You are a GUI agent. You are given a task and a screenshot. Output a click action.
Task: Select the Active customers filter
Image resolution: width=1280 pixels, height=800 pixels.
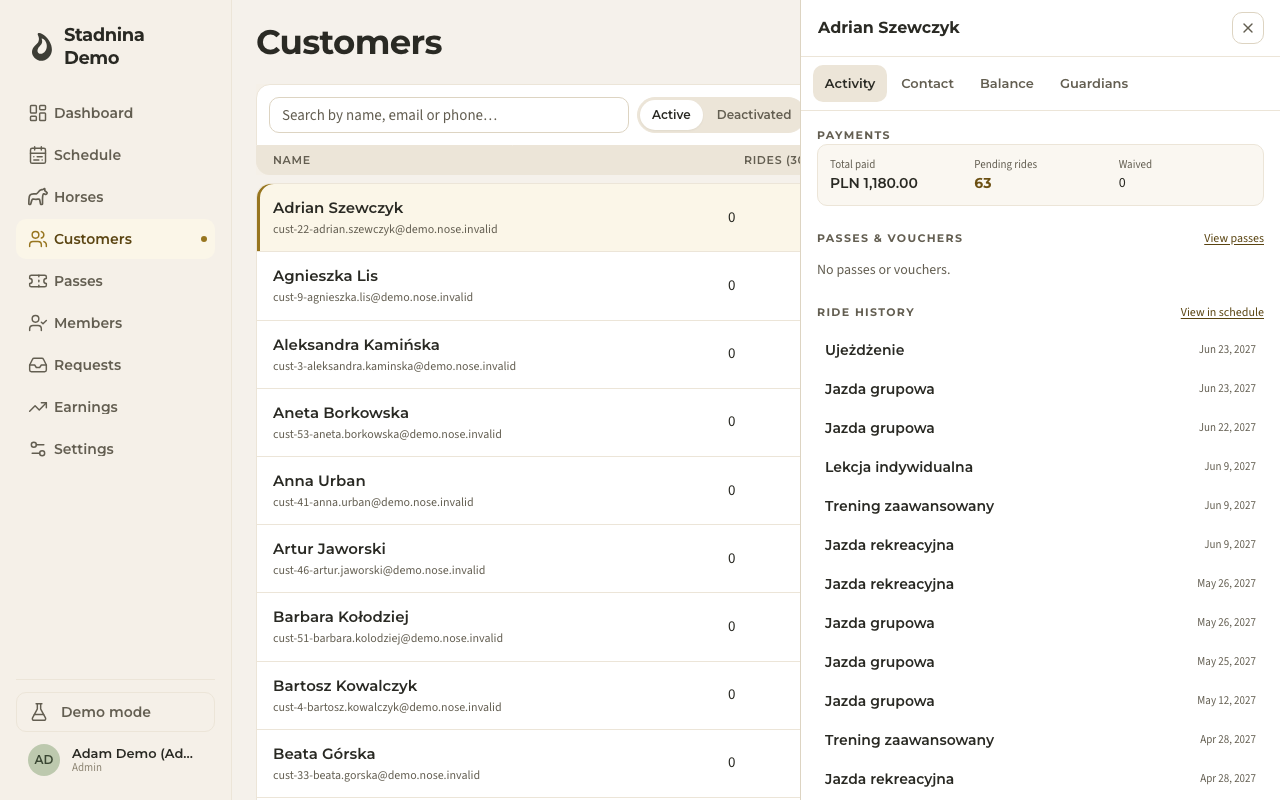tap(671, 115)
